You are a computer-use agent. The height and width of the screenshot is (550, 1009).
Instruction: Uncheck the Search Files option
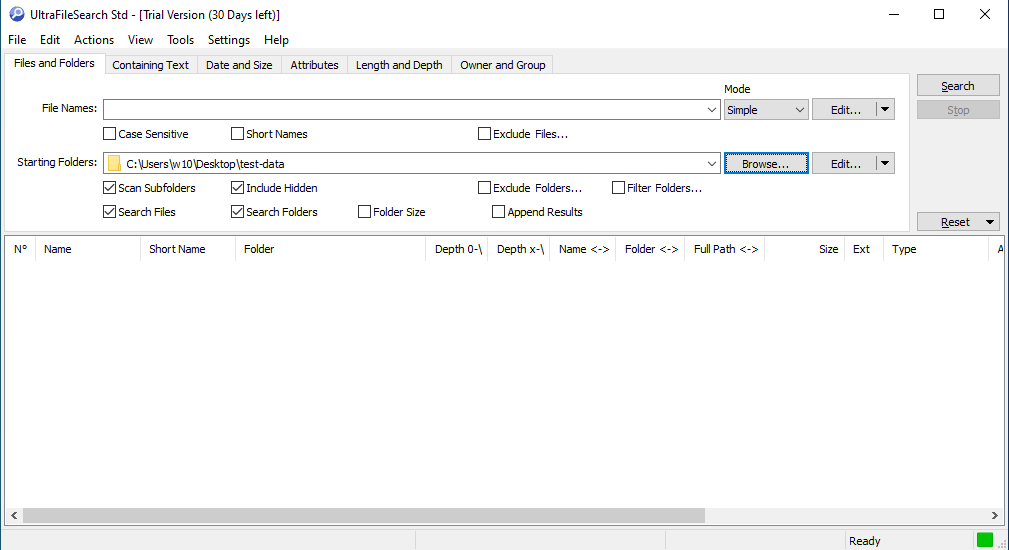tap(109, 212)
